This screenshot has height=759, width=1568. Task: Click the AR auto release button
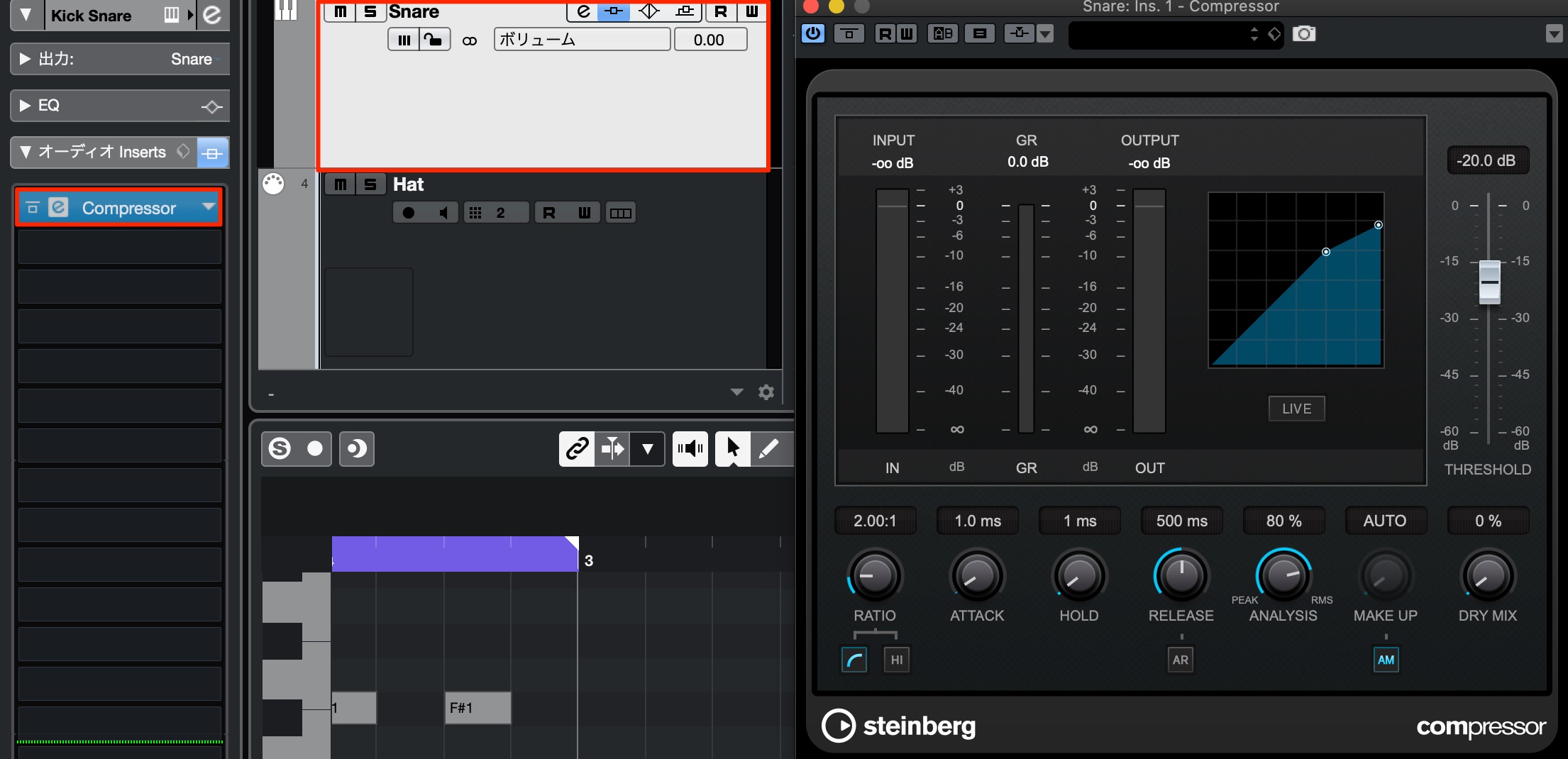coord(1181,660)
